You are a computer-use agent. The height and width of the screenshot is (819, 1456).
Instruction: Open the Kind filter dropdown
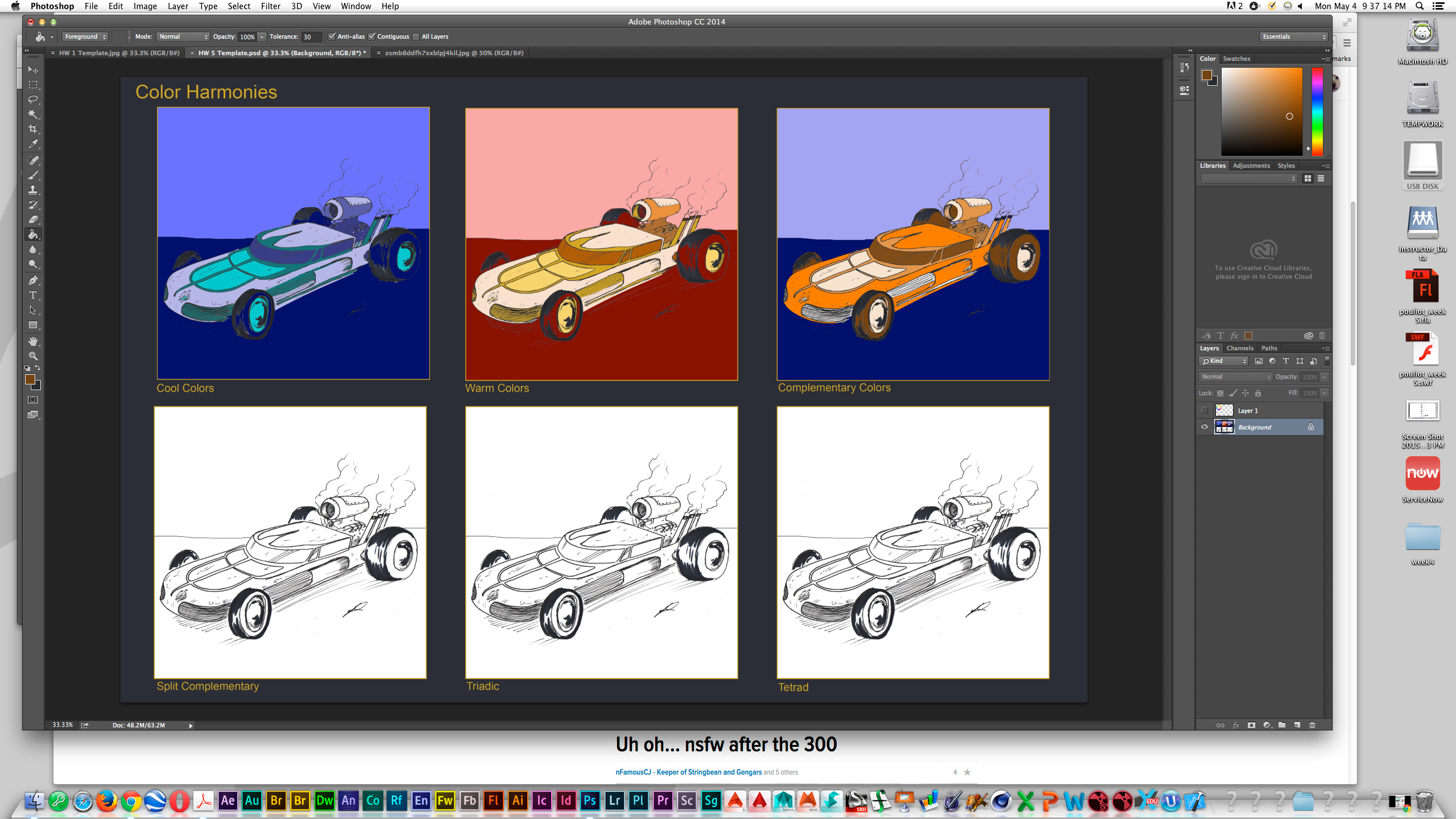tap(1223, 361)
